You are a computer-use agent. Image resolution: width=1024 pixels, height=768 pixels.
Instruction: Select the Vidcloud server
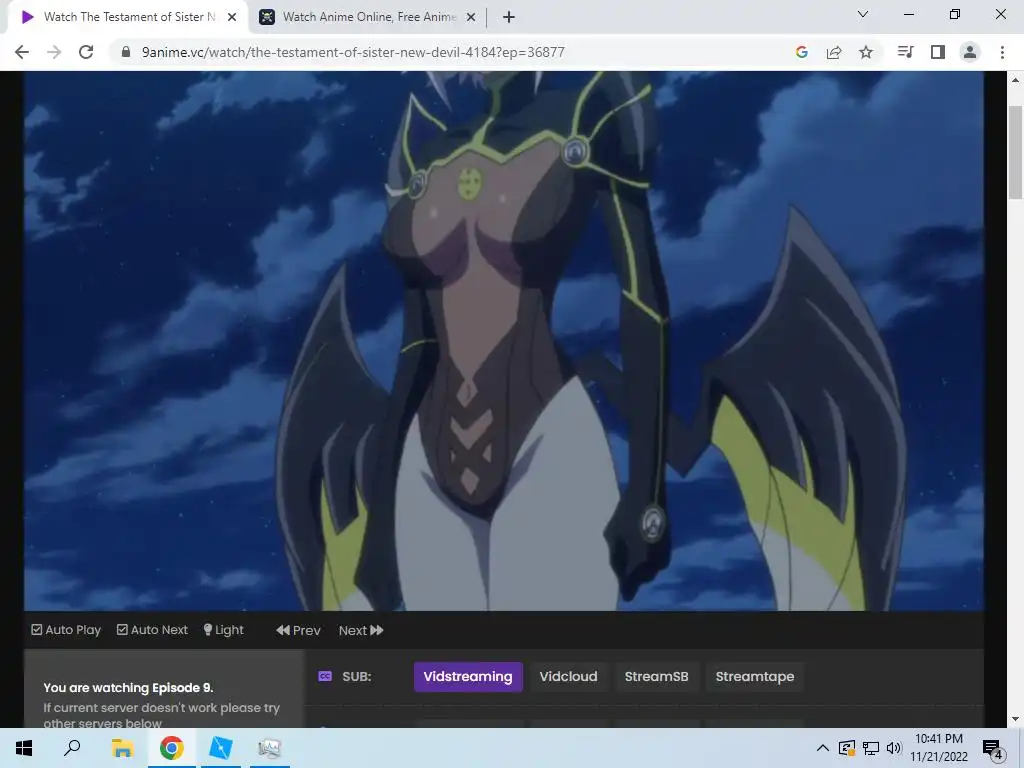(x=568, y=677)
